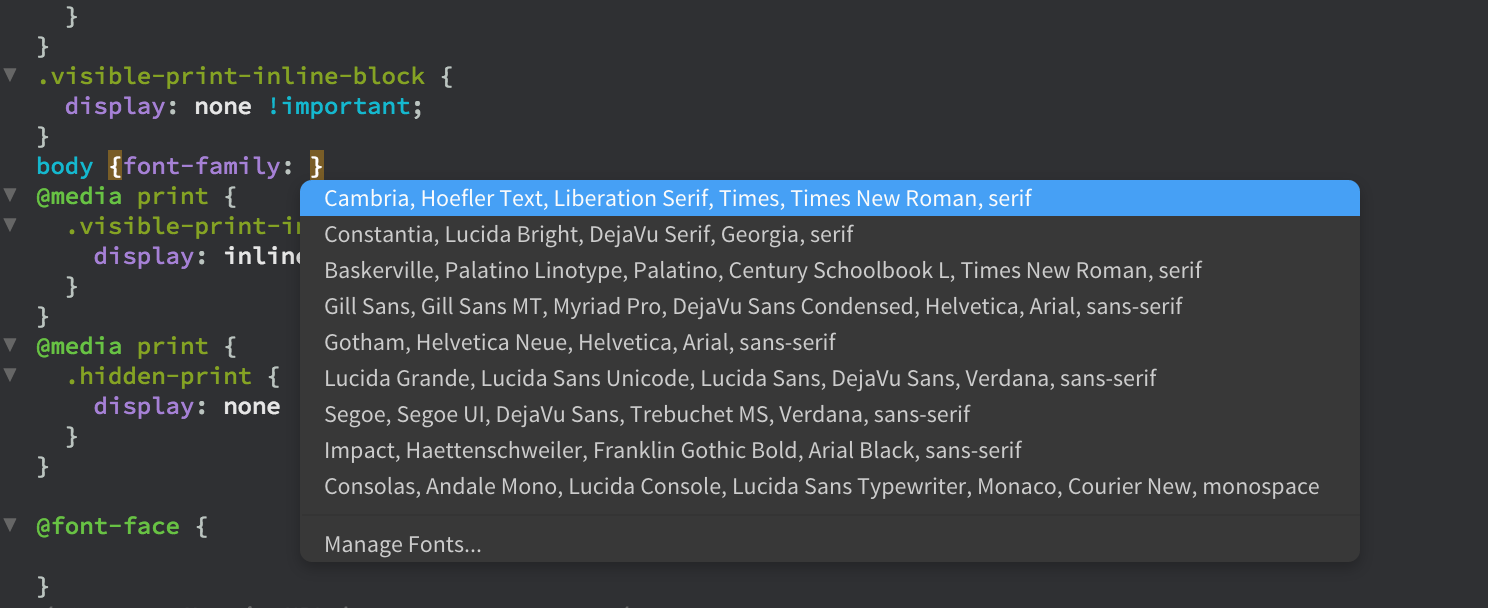
Task: Select the highlighted Cambria serif font stack
Action: 677,198
